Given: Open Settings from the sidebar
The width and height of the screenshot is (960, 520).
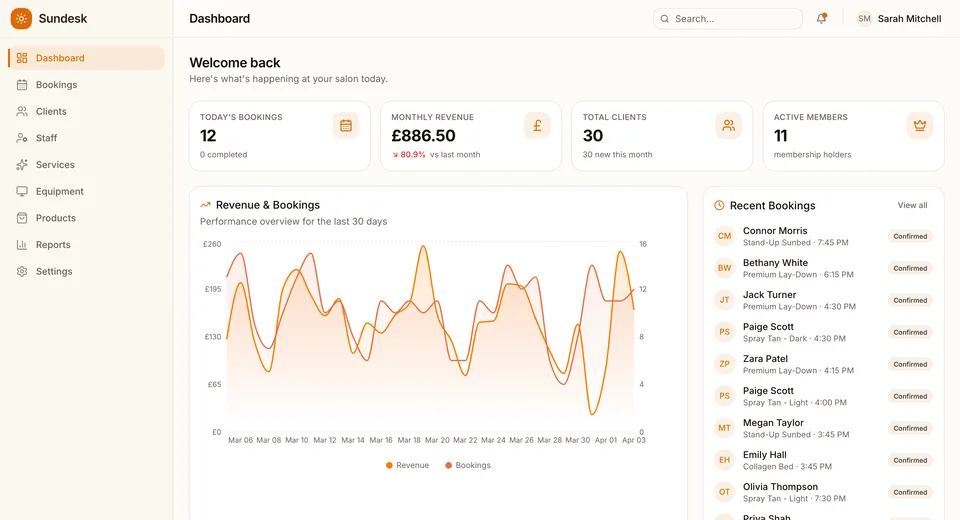Looking at the screenshot, I should [x=86, y=271].
